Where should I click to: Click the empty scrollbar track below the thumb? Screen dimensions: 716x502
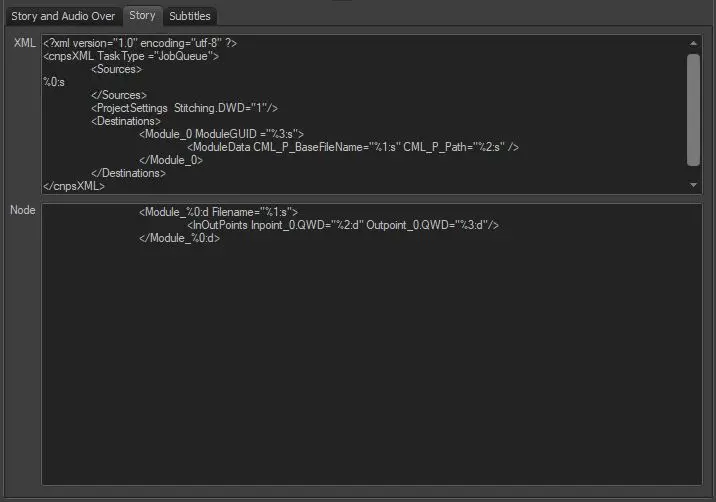point(694,173)
